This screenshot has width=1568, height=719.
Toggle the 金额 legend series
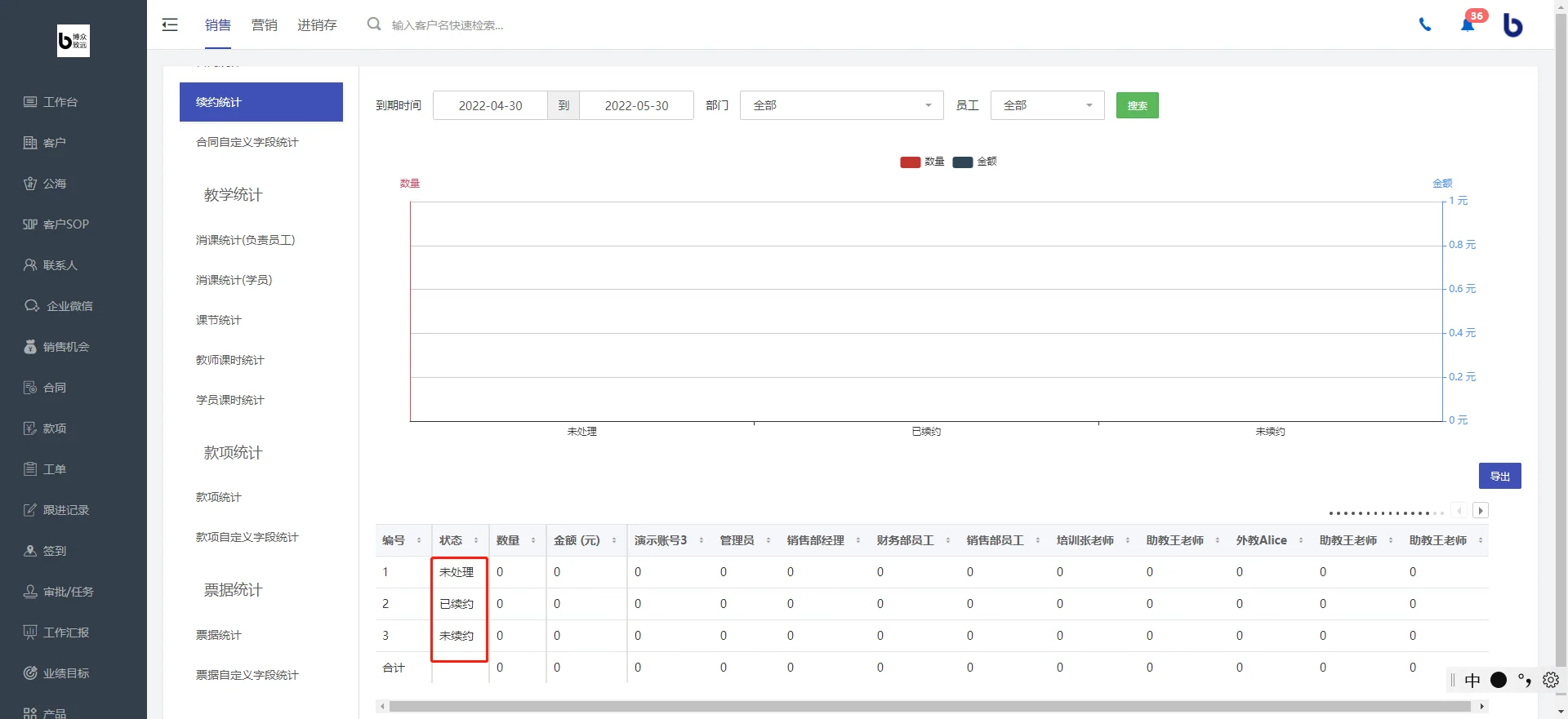975,162
